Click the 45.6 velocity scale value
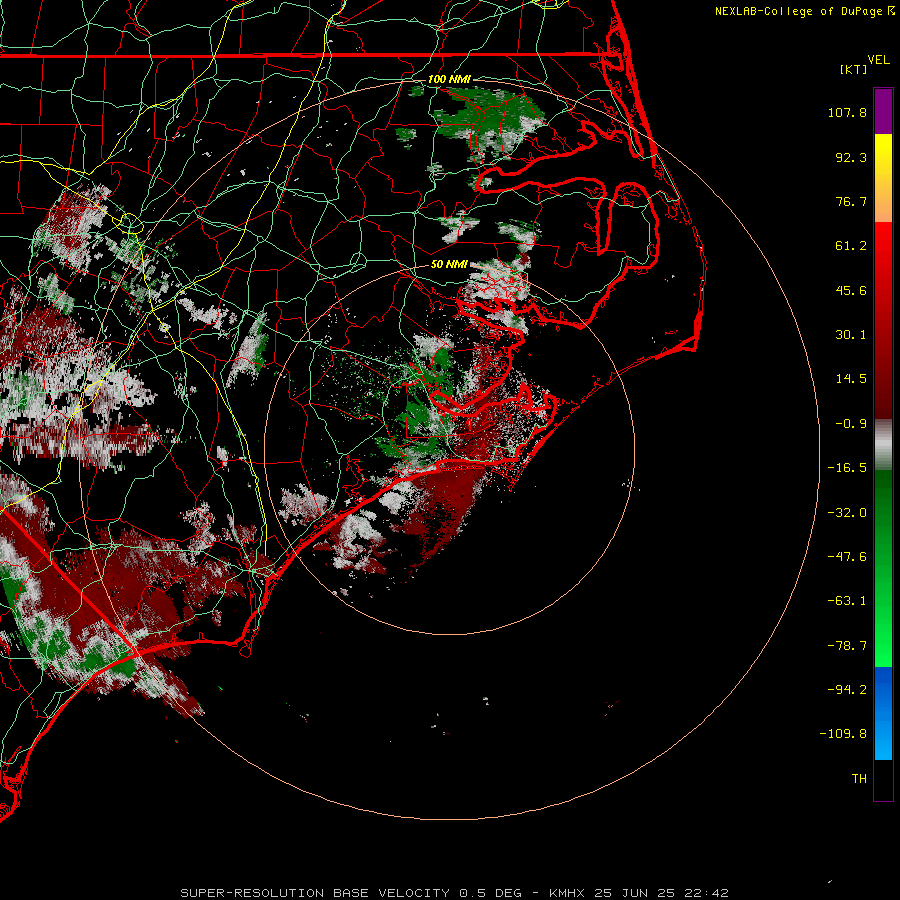The height and width of the screenshot is (900, 900). pyautogui.click(x=851, y=290)
